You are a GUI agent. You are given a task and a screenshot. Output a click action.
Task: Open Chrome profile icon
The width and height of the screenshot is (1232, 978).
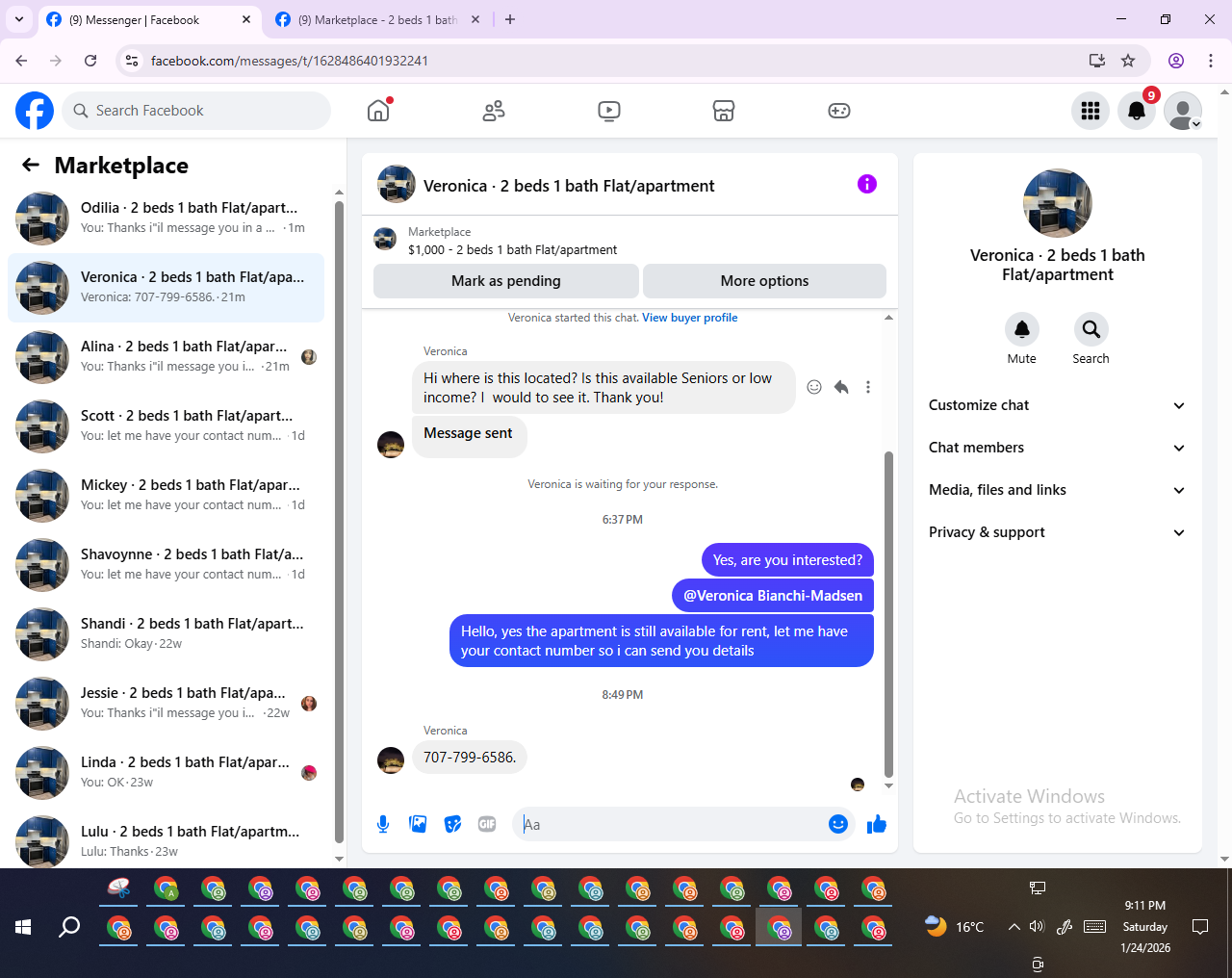(x=1176, y=61)
